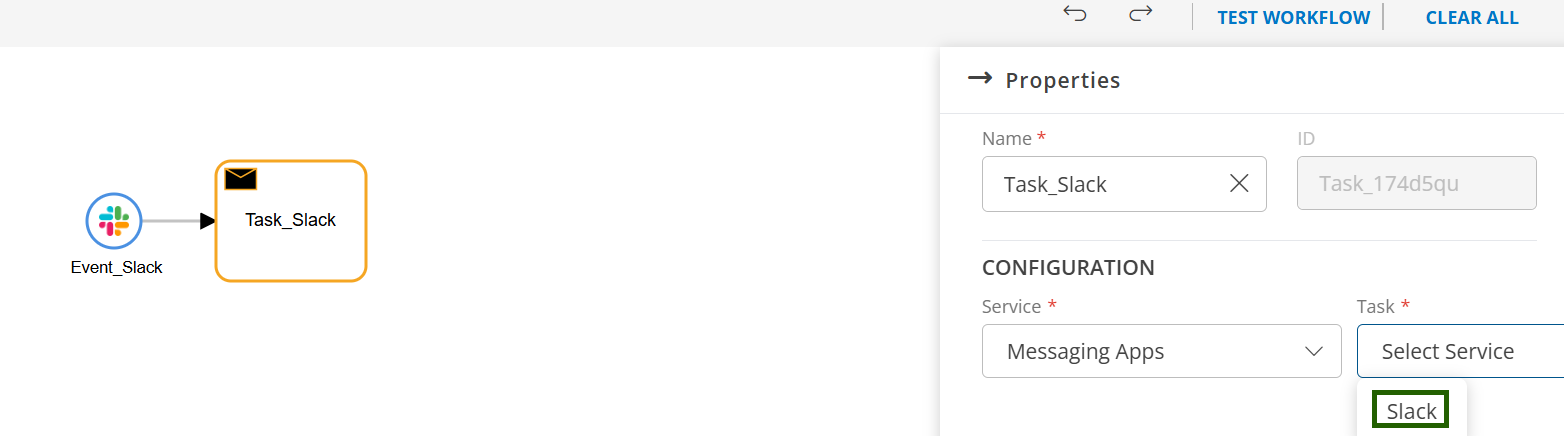
Task: Click the Event_Slack label under the node
Action: point(117,267)
